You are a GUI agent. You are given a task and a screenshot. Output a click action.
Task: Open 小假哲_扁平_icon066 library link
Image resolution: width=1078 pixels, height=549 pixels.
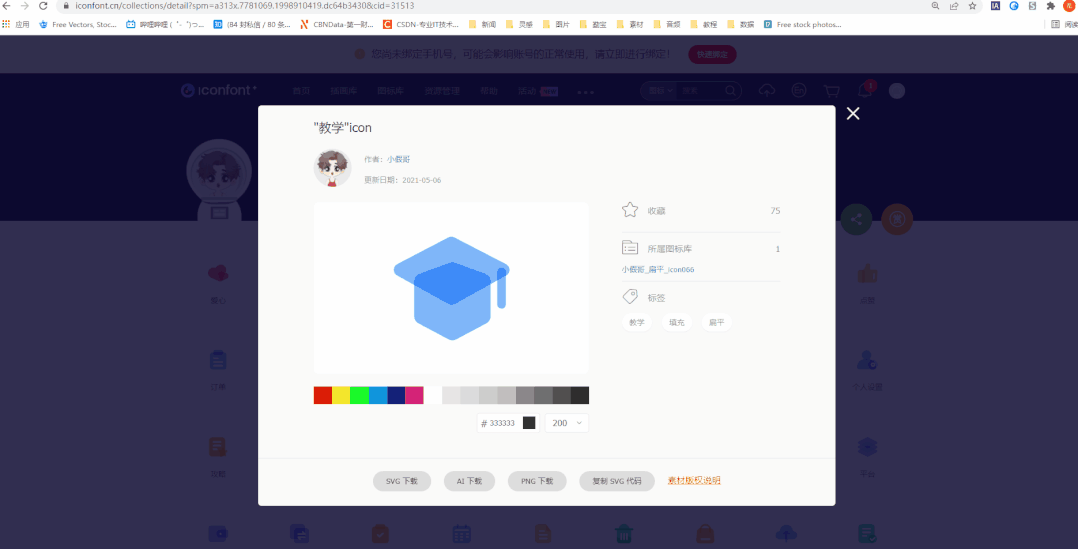click(658, 269)
